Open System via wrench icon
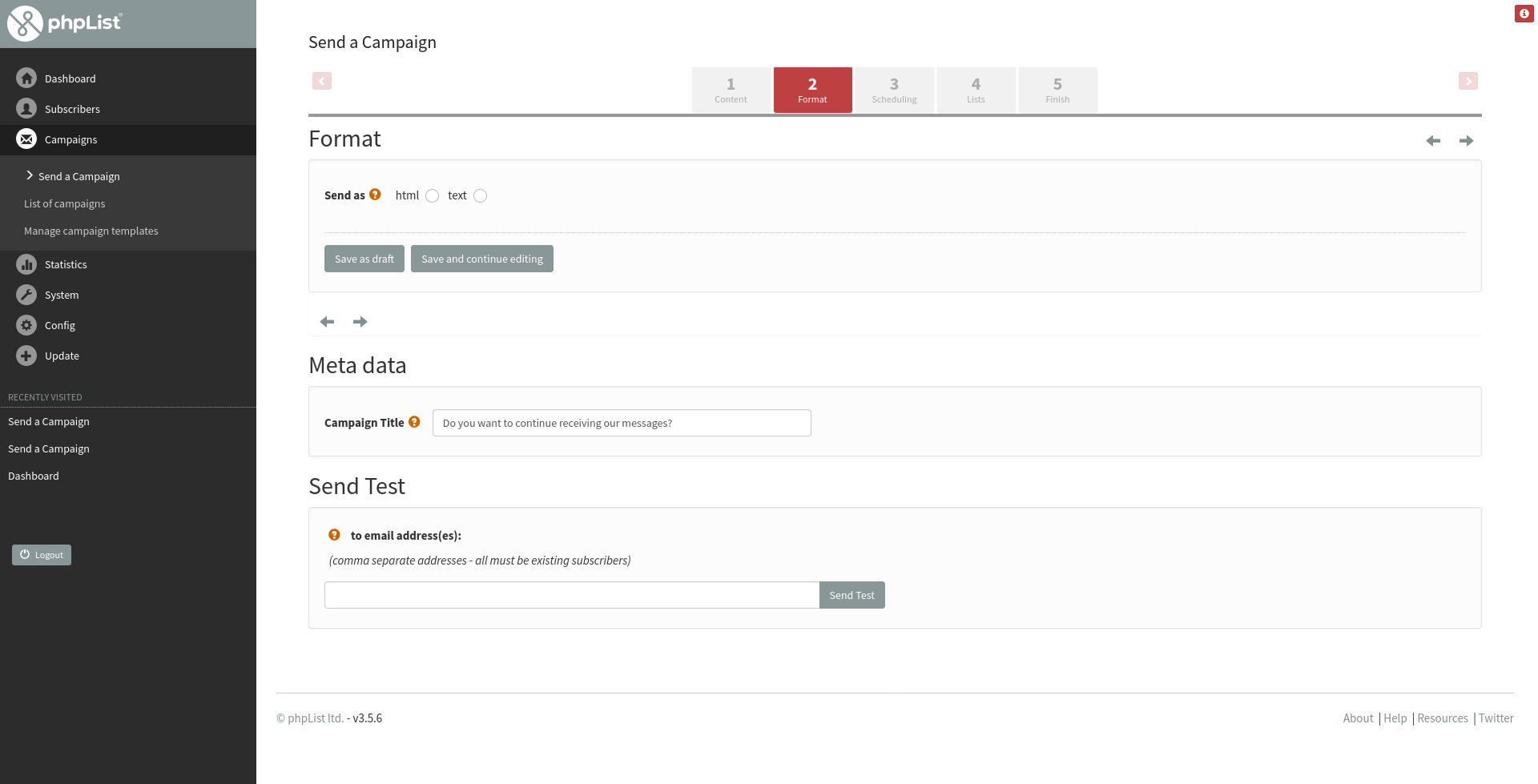 coord(26,295)
